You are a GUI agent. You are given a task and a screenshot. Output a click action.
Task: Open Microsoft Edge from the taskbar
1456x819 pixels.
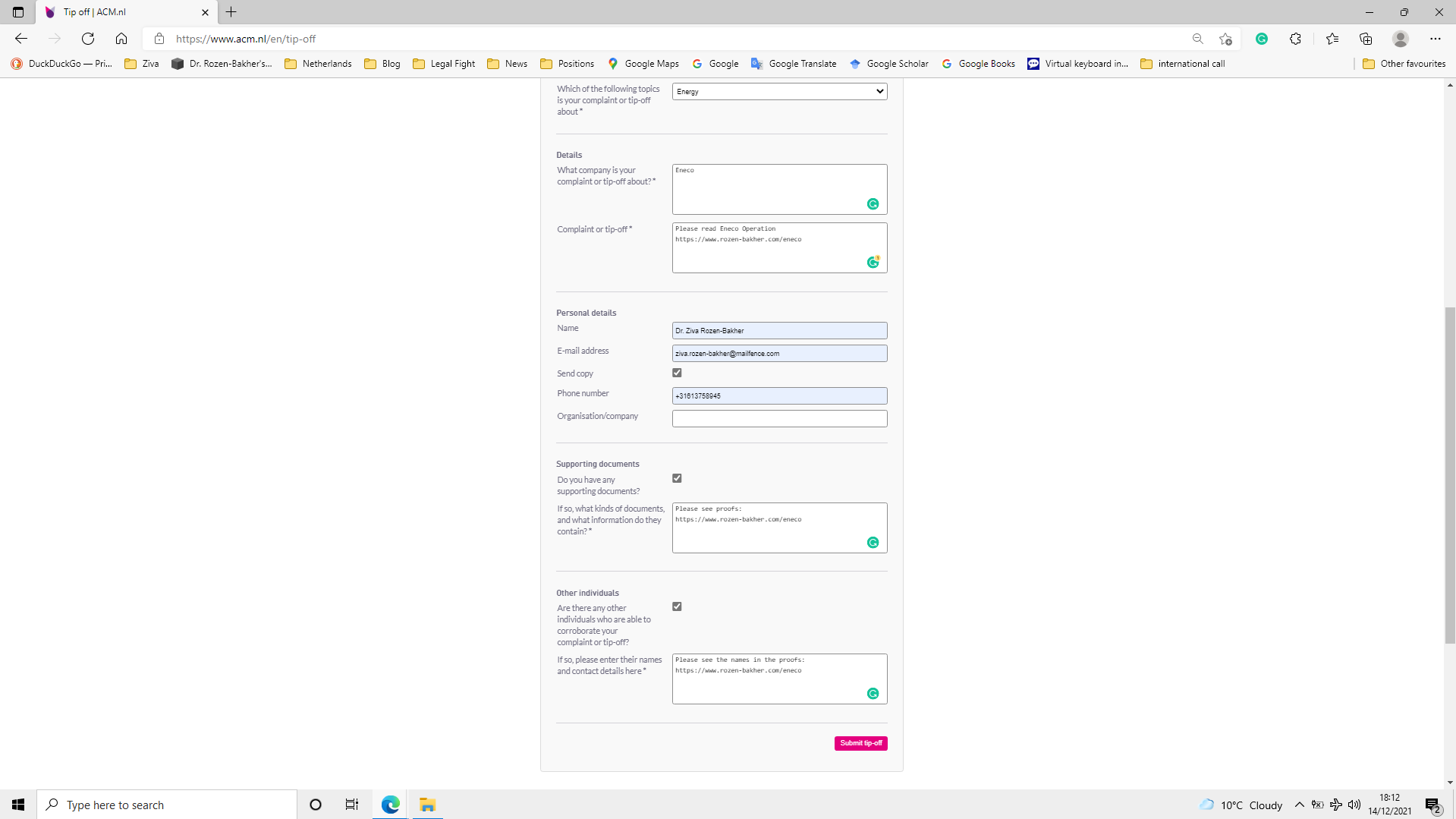(x=389, y=804)
